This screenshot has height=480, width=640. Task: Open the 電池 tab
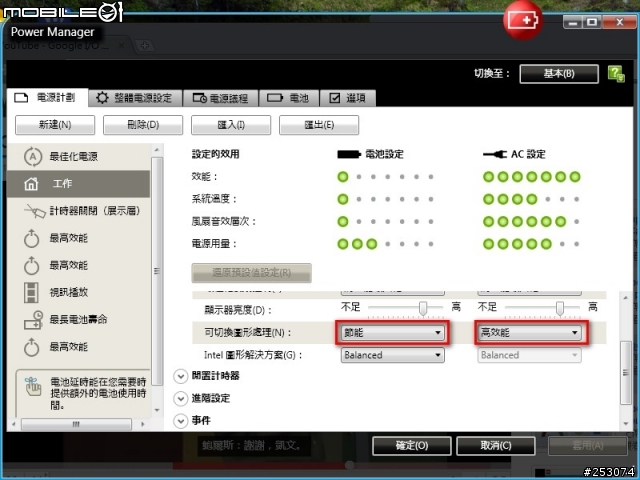pos(289,98)
